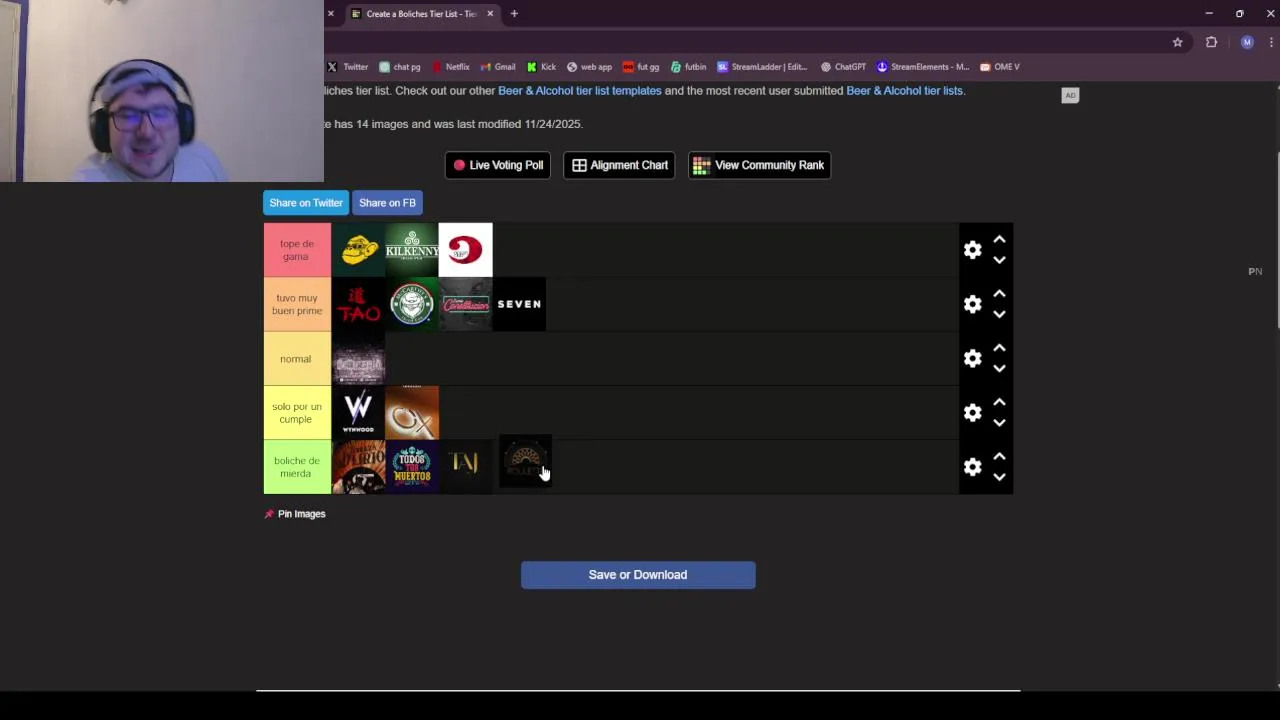Viewport: 1280px width, 720px height.
Task: Move 'normal' row up with arrow
Action: [x=999, y=348]
